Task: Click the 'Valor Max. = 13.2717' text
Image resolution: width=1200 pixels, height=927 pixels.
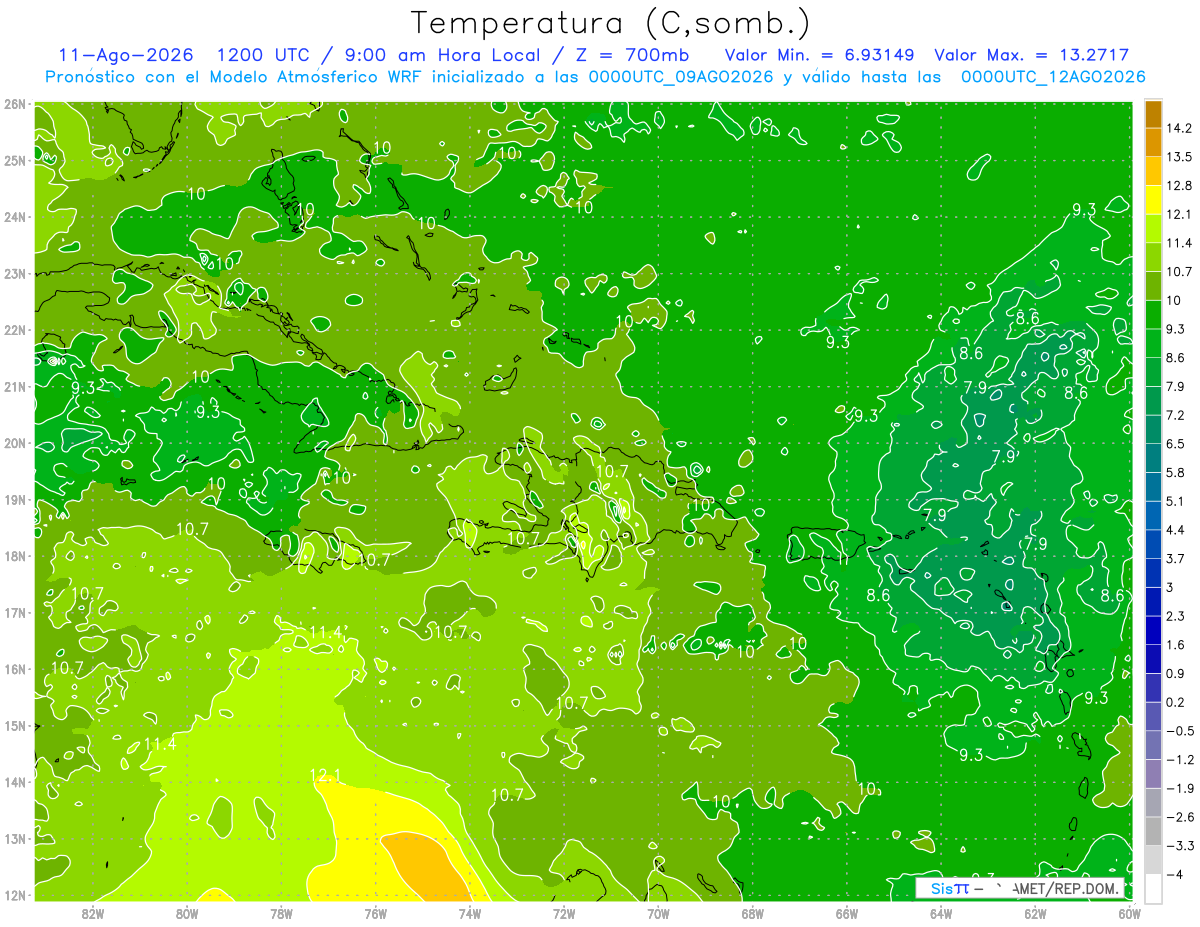Action: click(x=1032, y=55)
